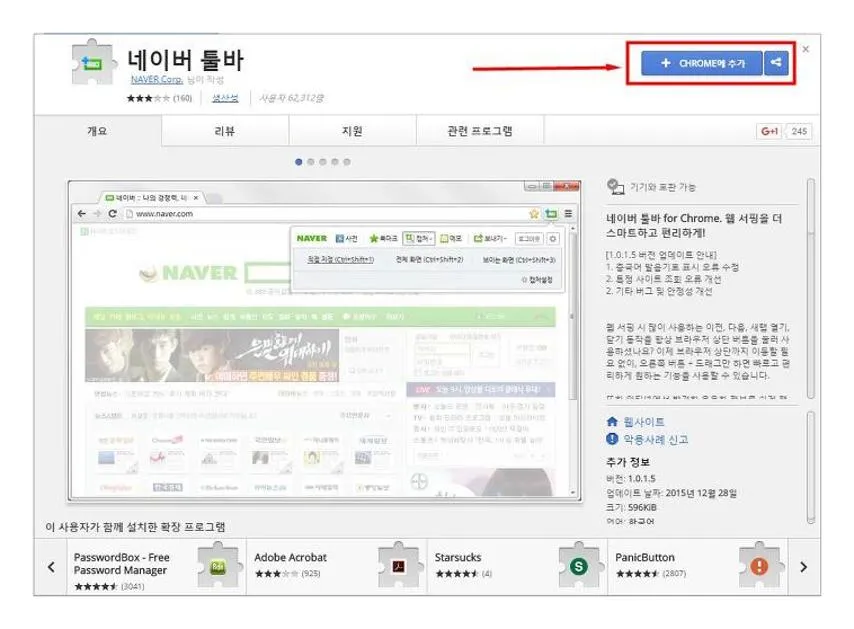
Task: Click the 245 plus-one count
Action: [799, 131]
